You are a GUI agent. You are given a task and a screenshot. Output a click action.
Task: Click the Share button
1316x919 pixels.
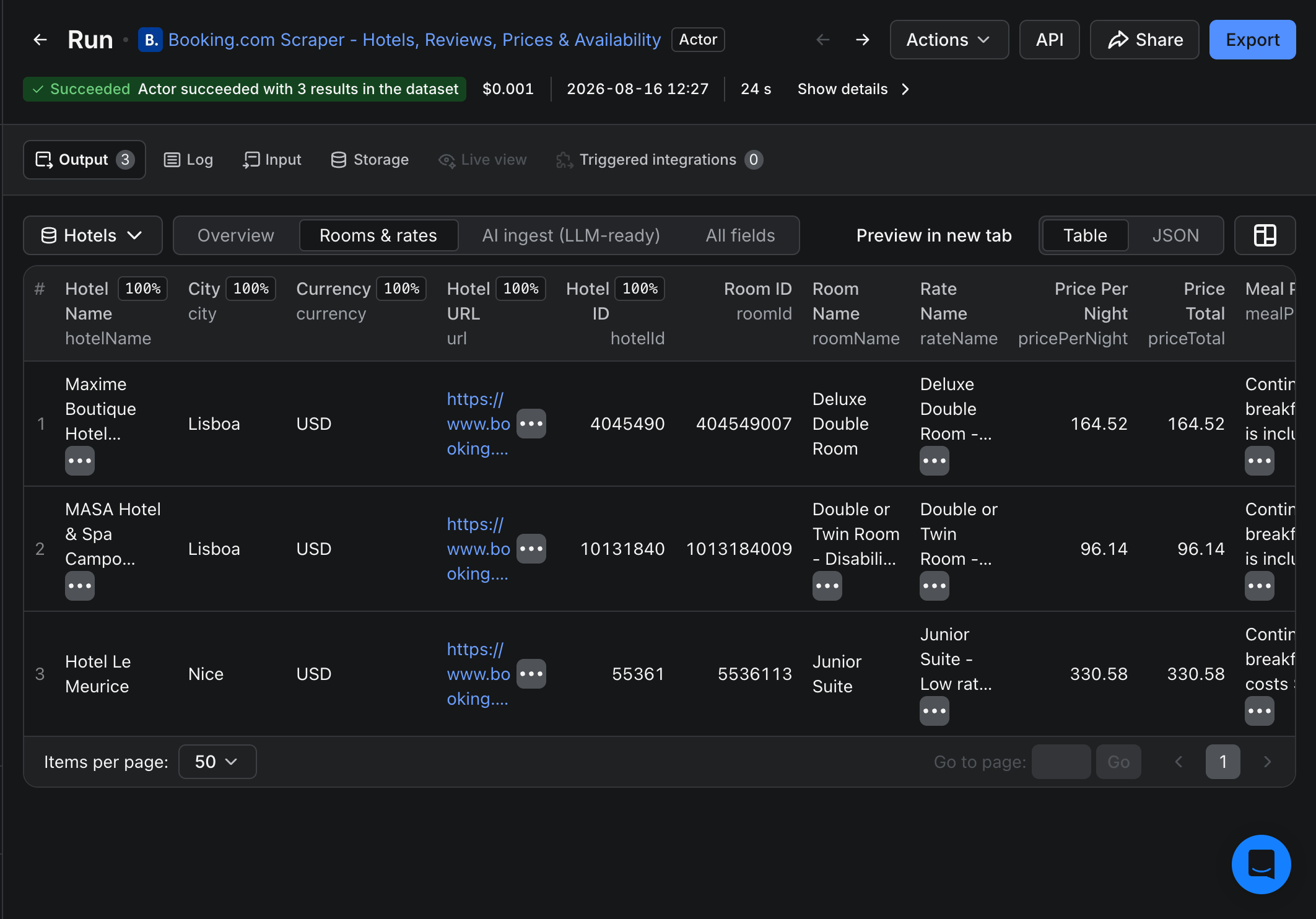(1144, 40)
